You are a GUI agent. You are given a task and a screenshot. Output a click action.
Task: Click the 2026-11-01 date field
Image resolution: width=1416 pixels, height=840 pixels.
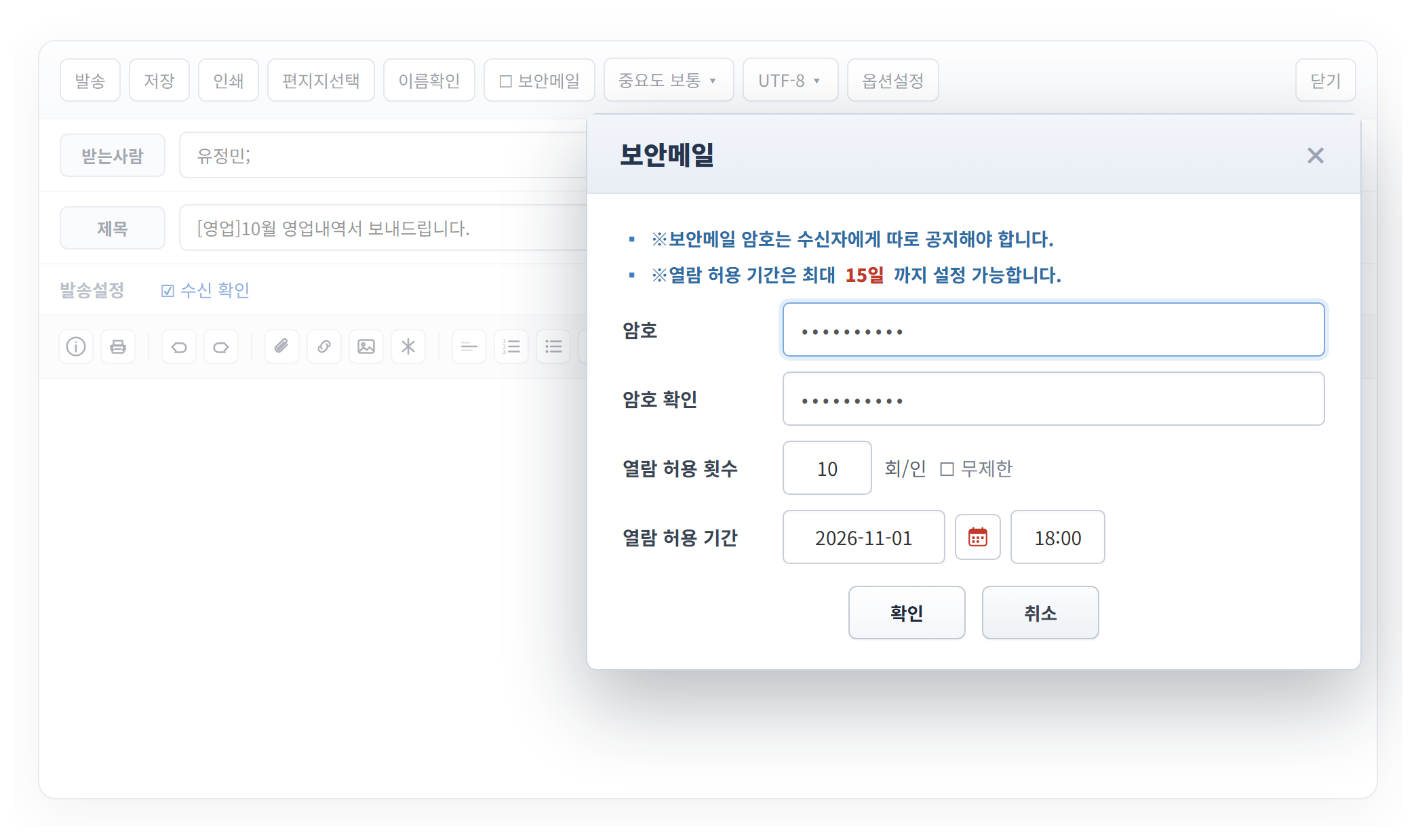click(x=864, y=538)
